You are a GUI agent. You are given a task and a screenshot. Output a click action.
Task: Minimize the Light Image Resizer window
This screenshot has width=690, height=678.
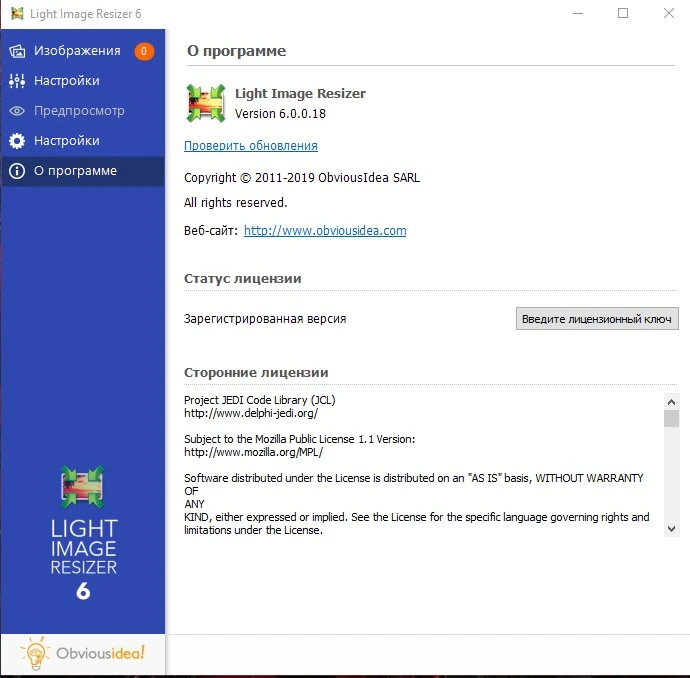click(578, 14)
